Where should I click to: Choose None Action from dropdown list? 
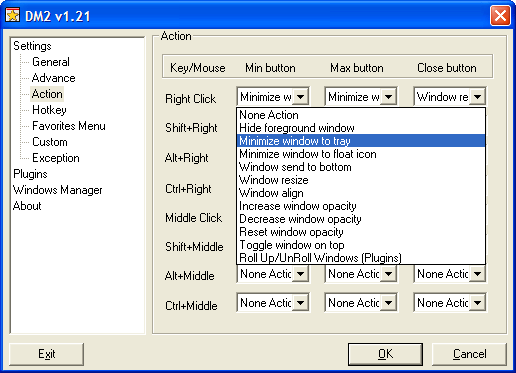(361, 115)
